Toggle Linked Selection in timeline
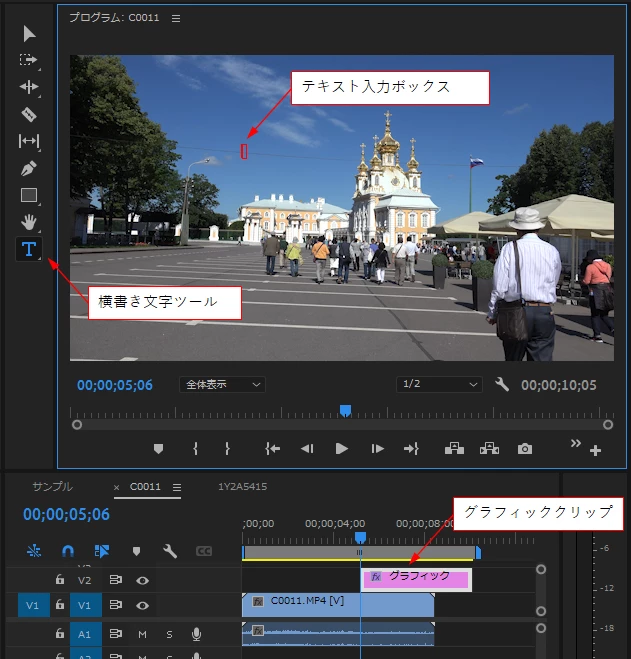Viewport: 631px width, 659px height. (102, 551)
